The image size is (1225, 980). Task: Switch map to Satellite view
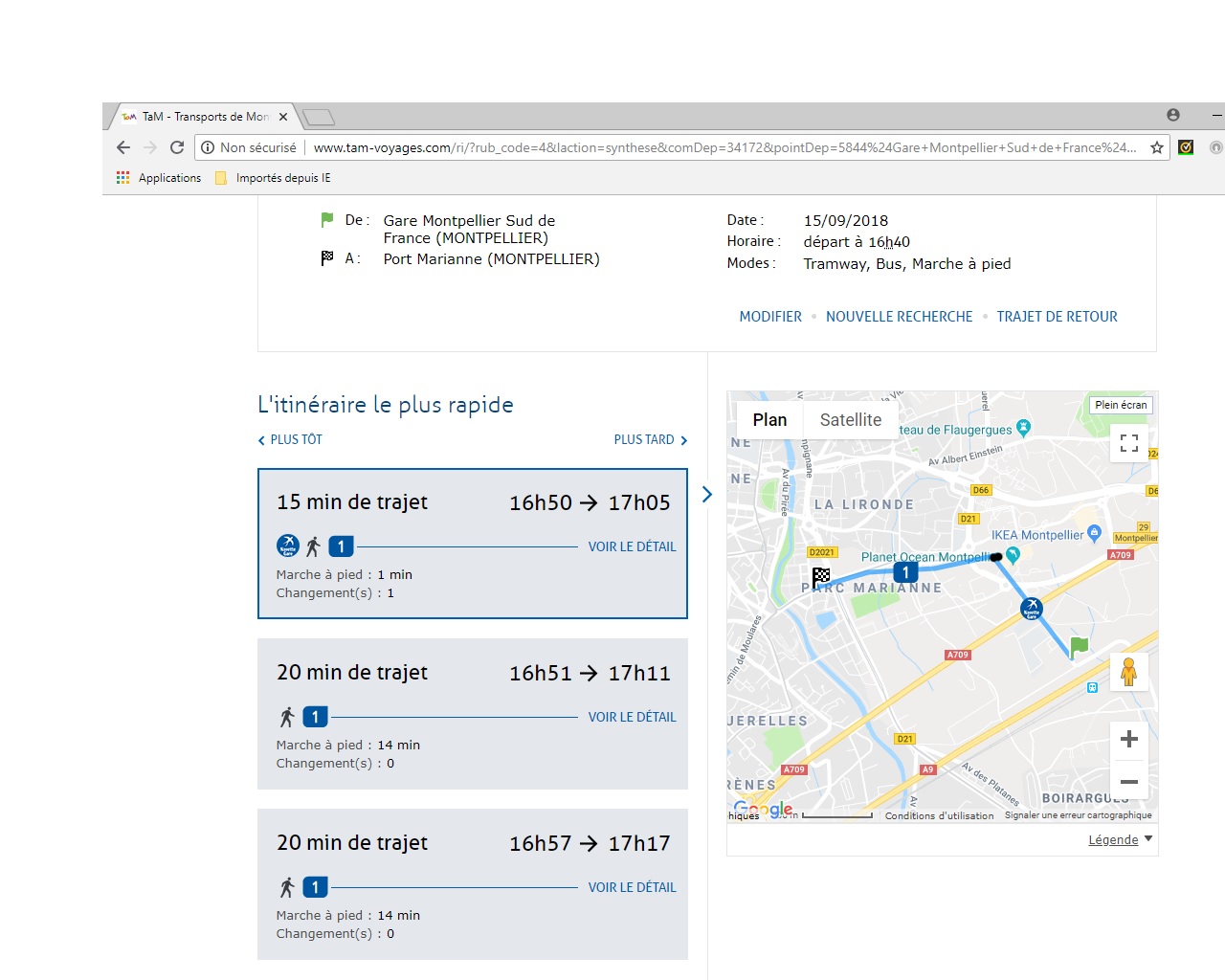pyautogui.click(x=850, y=420)
